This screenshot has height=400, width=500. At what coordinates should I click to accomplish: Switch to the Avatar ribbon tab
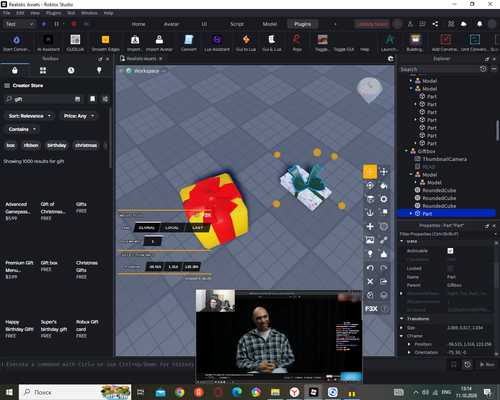(171, 24)
